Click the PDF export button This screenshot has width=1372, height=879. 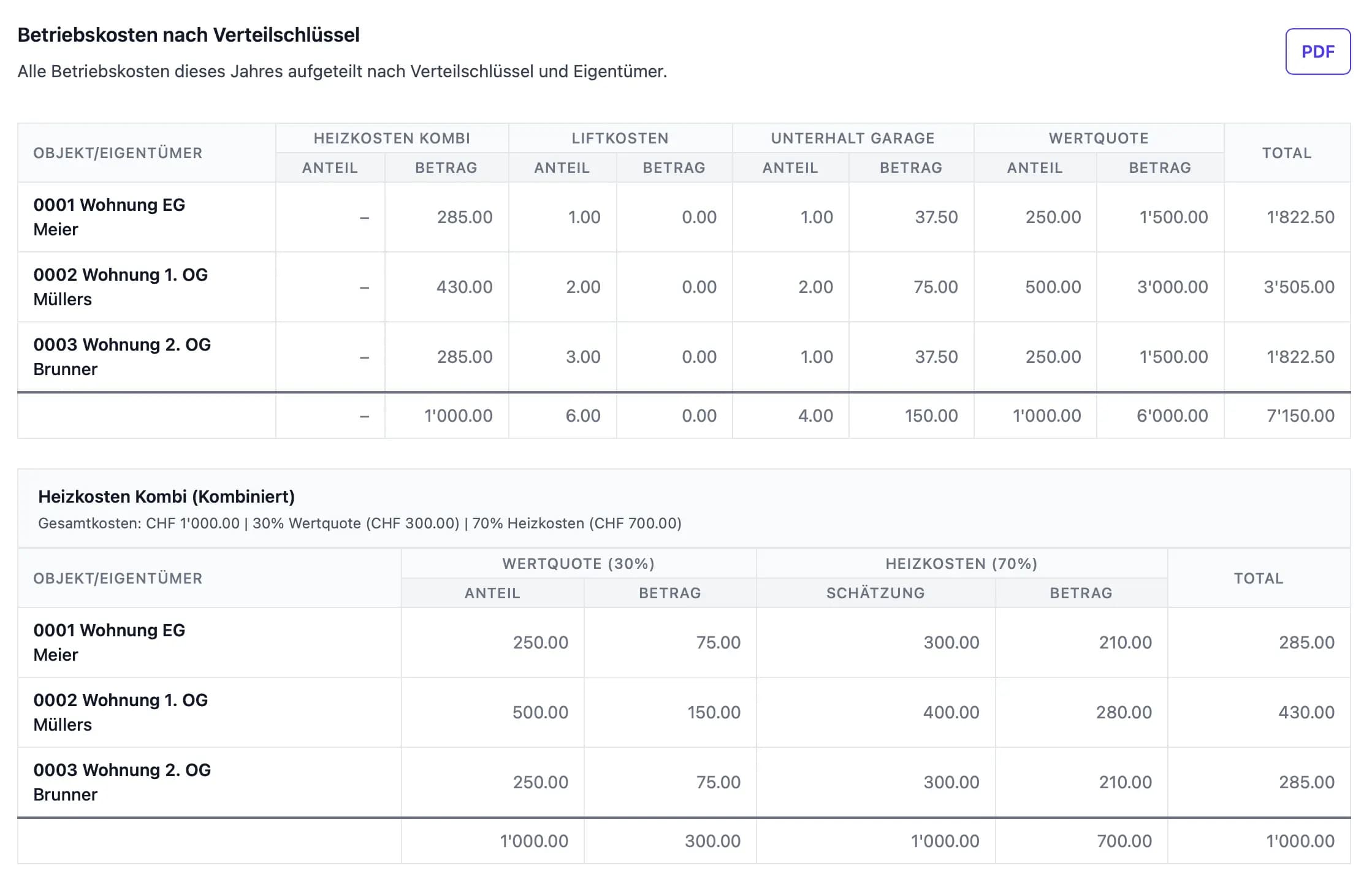tap(1317, 51)
